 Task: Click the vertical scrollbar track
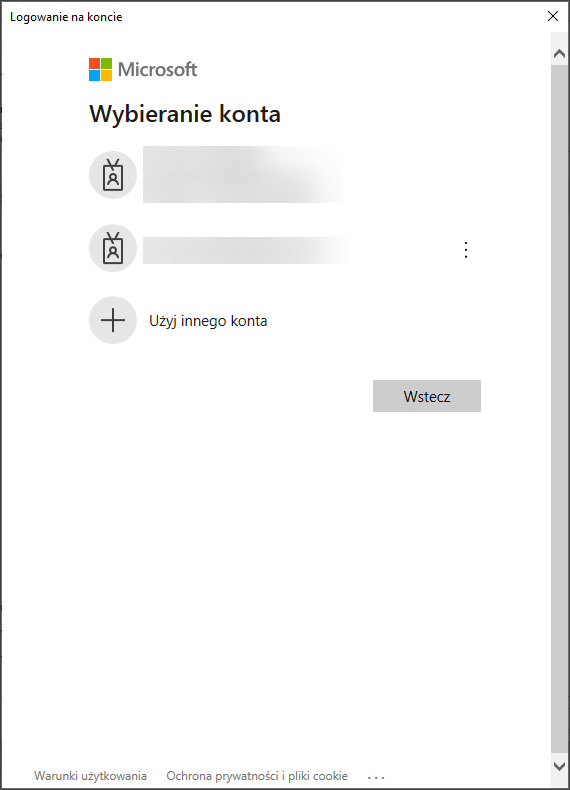pos(559,408)
